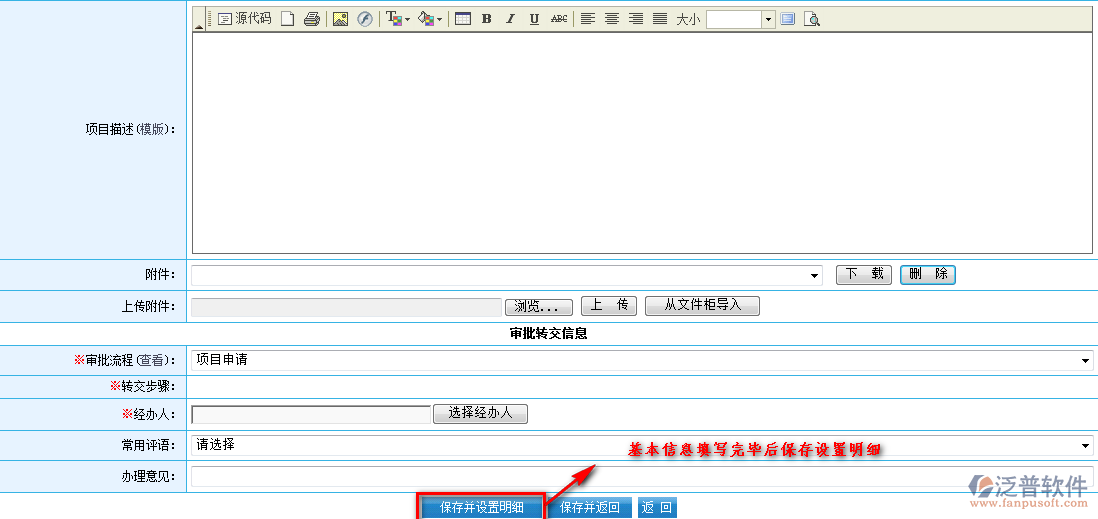Image resolution: width=1098 pixels, height=519 pixels.
Task: Click the 浏览... browse button
Action: [538, 307]
